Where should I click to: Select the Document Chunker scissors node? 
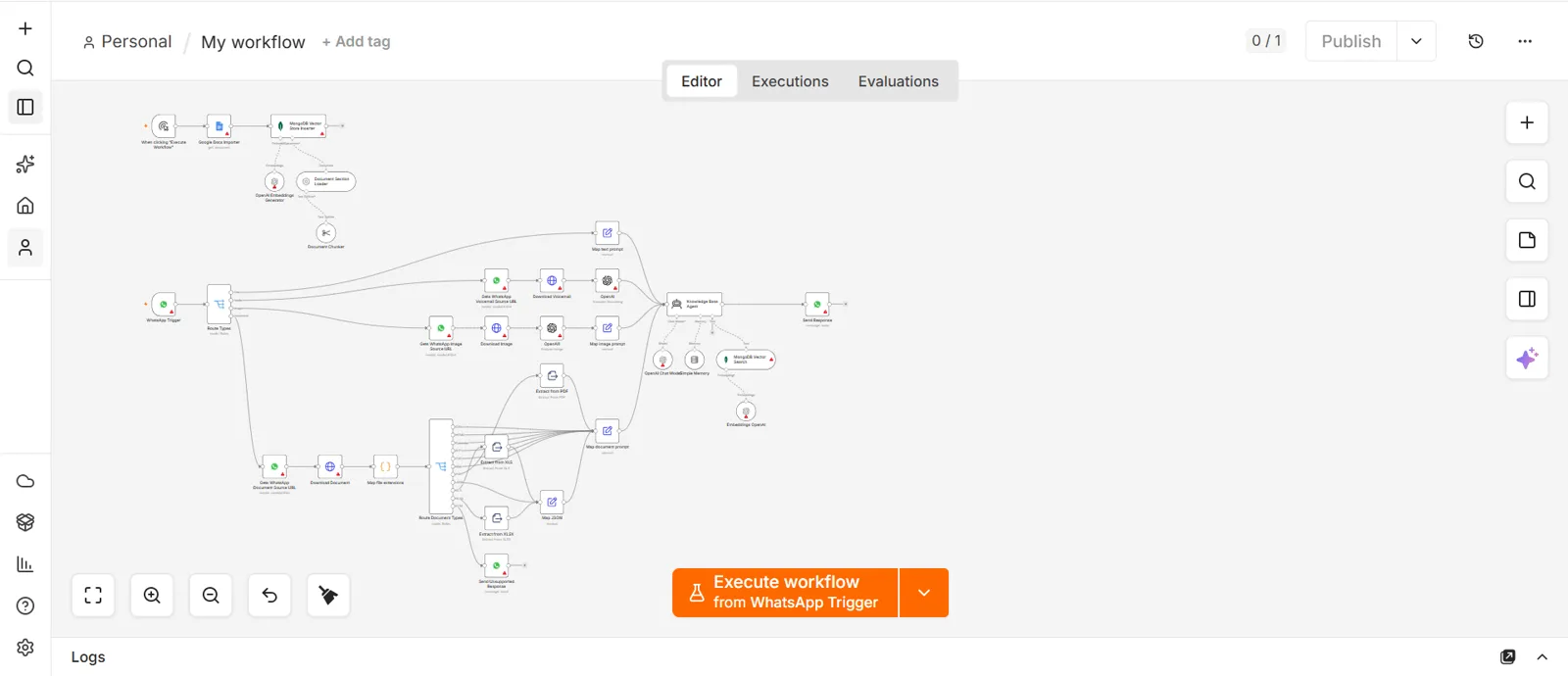[x=326, y=232]
